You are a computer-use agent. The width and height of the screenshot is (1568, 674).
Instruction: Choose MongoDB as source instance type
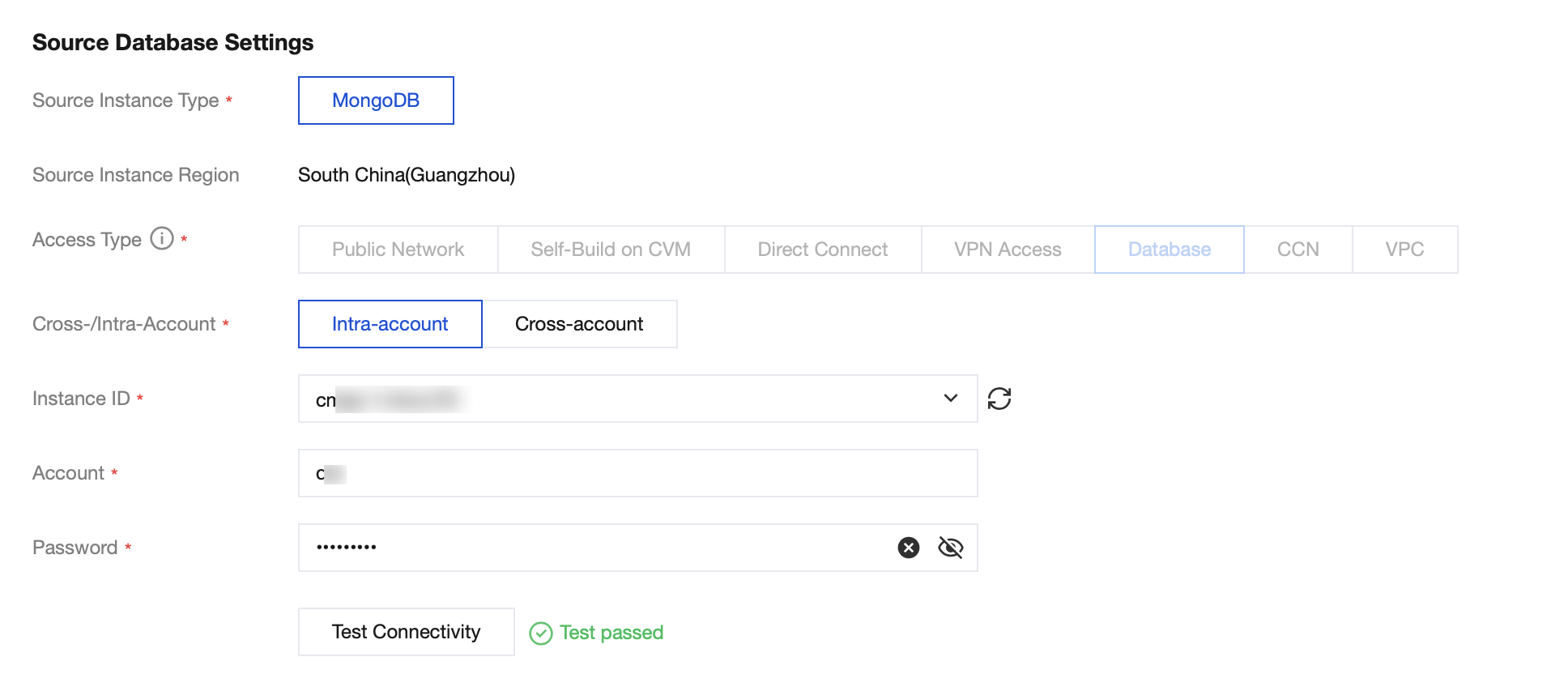pos(376,100)
